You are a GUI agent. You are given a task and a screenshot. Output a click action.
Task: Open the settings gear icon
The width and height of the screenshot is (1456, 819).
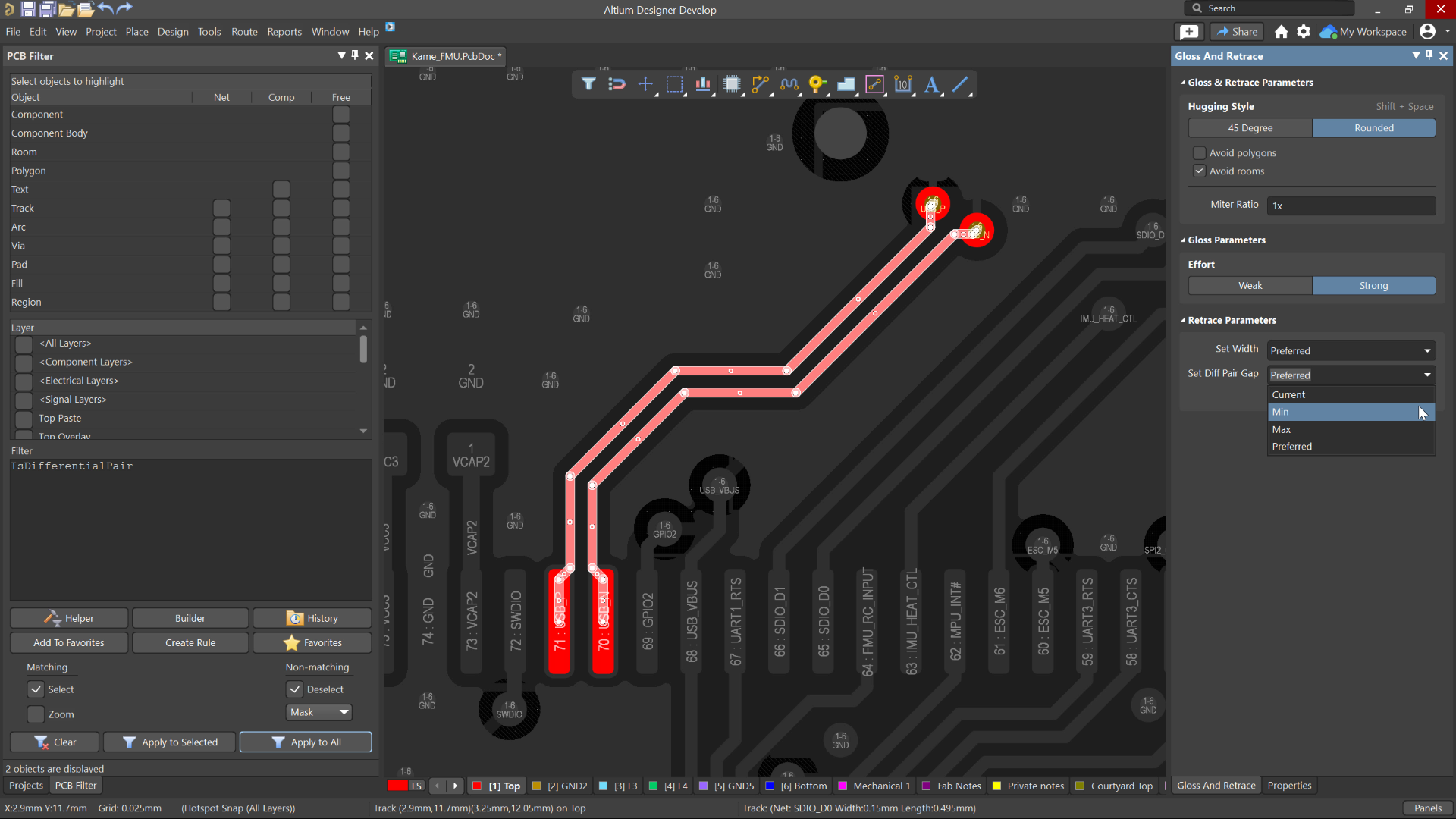point(1304,31)
